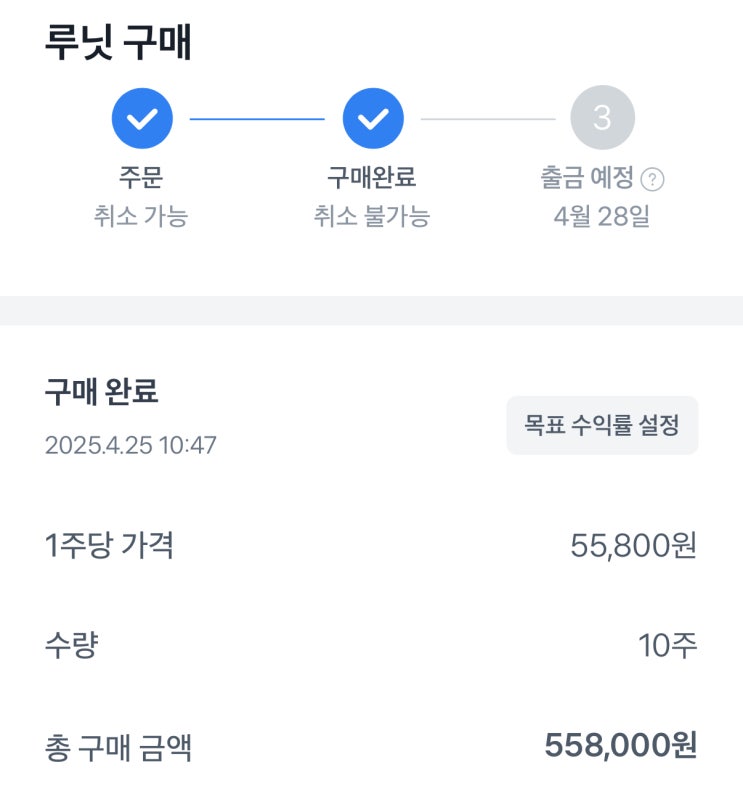Click the blue progress line between steps

tap(257, 119)
